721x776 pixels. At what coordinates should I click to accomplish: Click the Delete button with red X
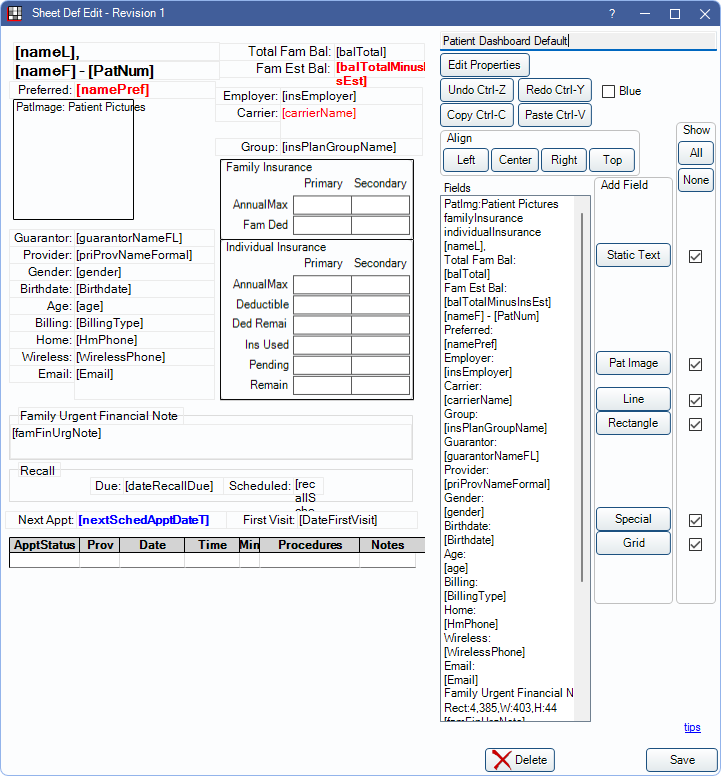tap(519, 760)
